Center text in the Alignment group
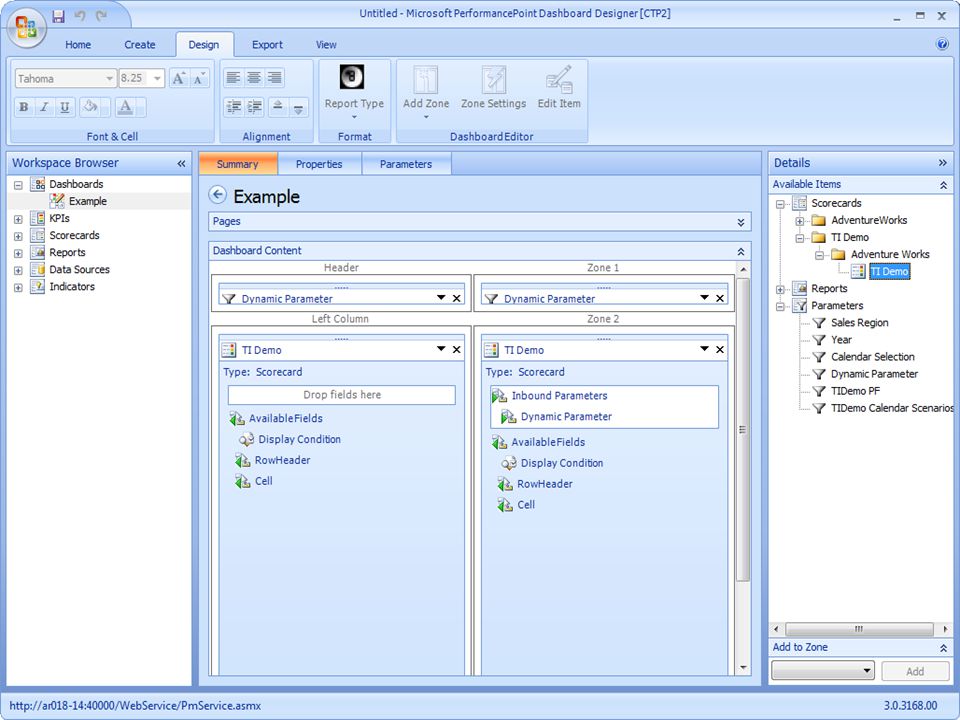Screen dimensions: 960x720 tap(254, 78)
